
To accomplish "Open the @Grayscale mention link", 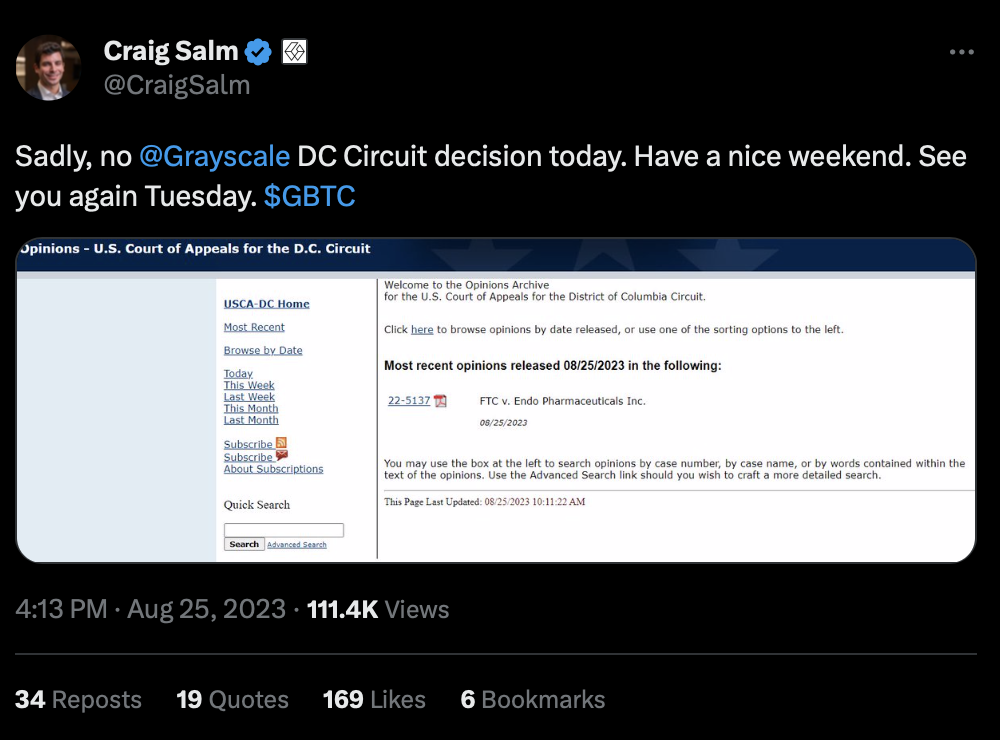I will tap(214, 157).
